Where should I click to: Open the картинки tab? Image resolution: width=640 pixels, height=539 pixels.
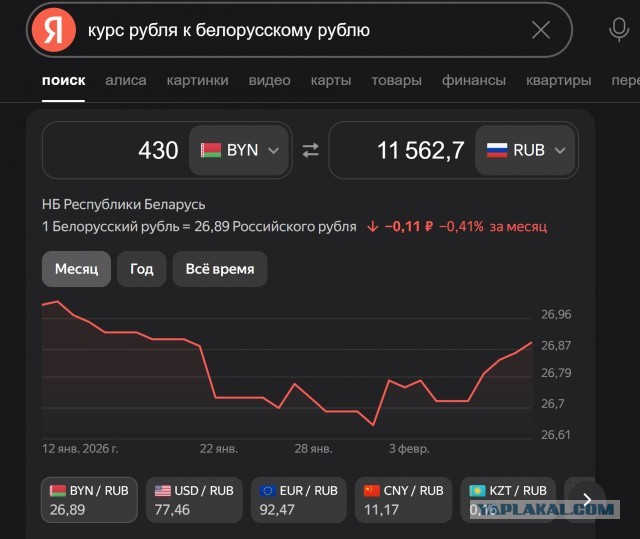point(198,80)
